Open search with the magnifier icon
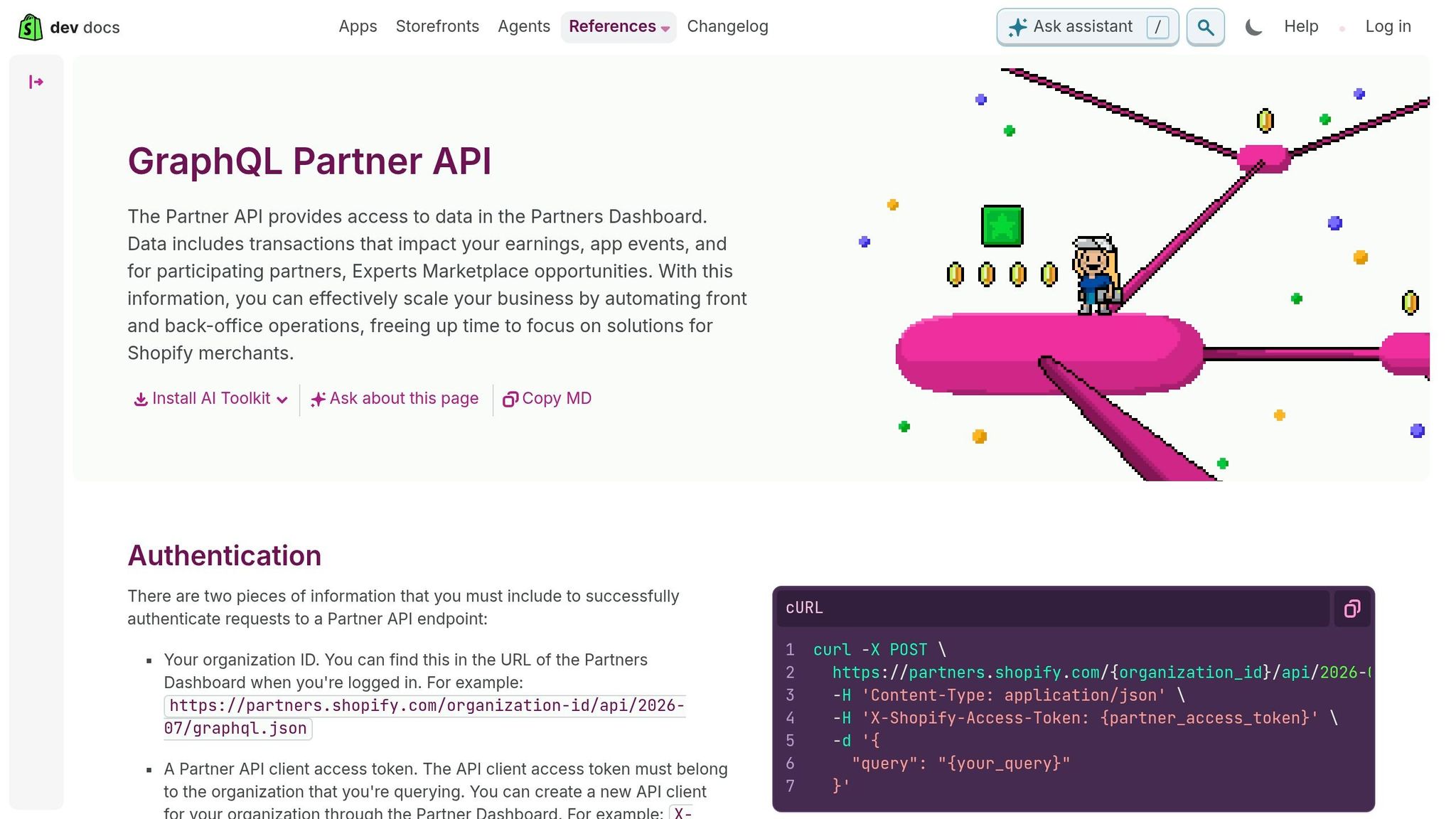This screenshot has height=819, width=1456. tap(1205, 27)
